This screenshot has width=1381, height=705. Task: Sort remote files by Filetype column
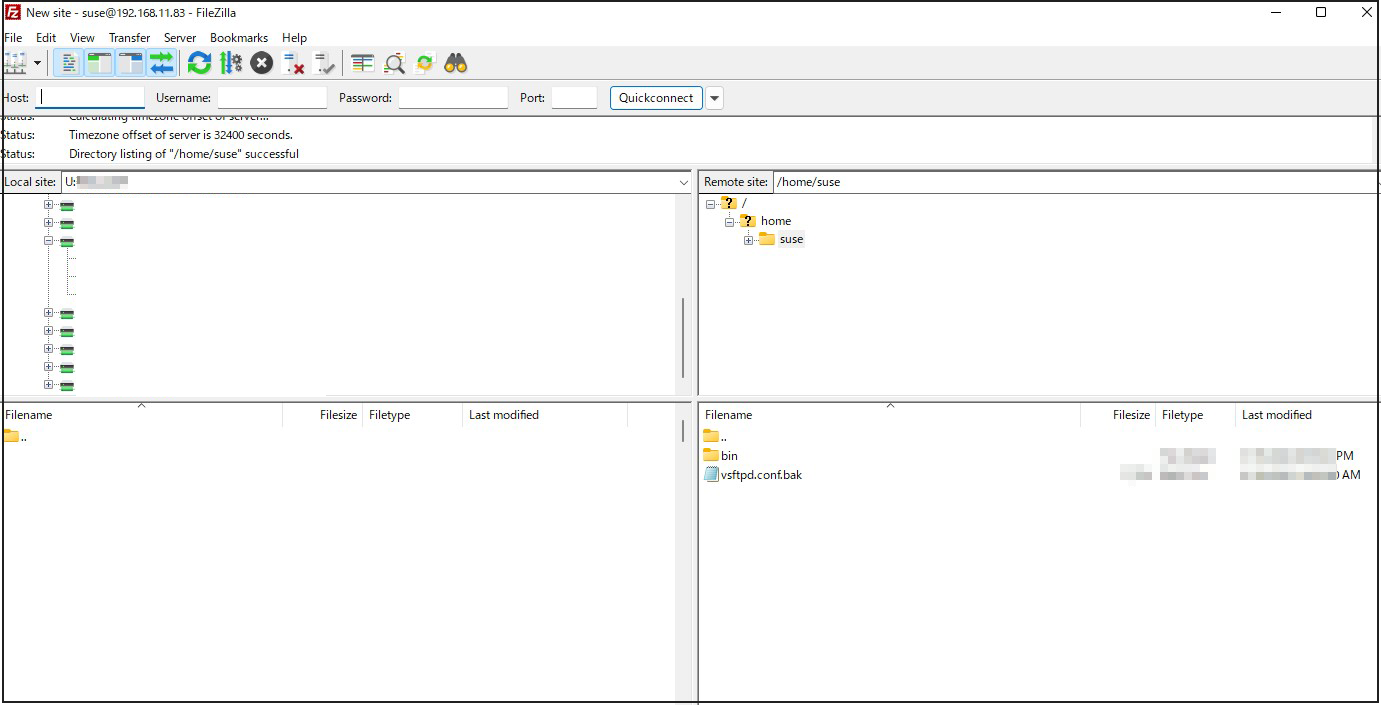(x=1195, y=415)
